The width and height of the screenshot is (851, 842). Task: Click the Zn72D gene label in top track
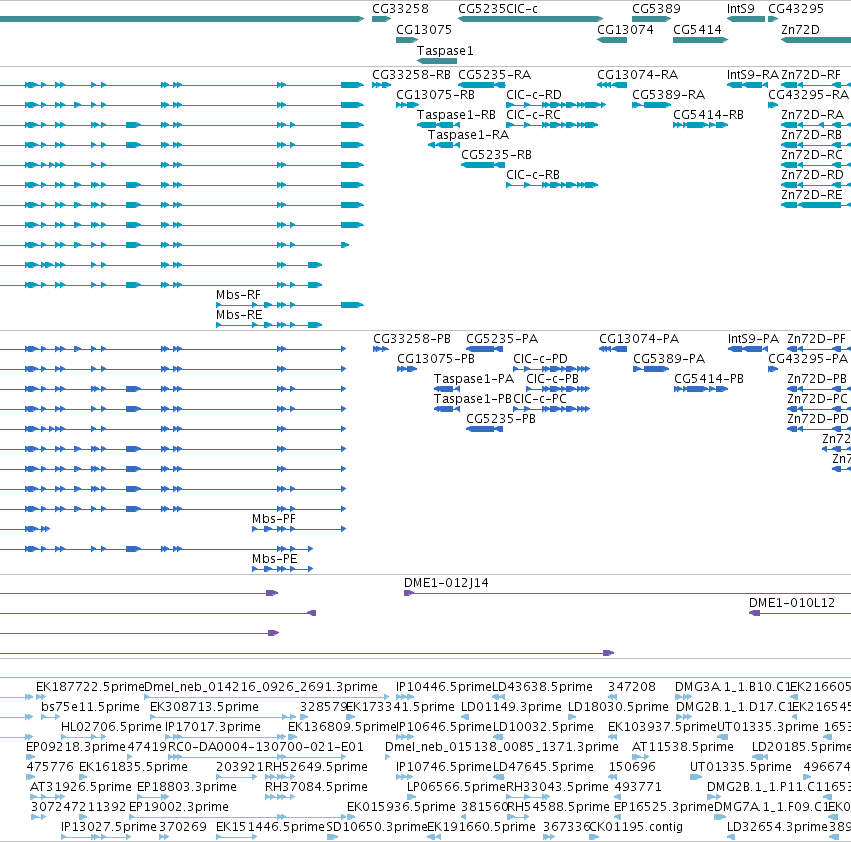tap(801, 29)
